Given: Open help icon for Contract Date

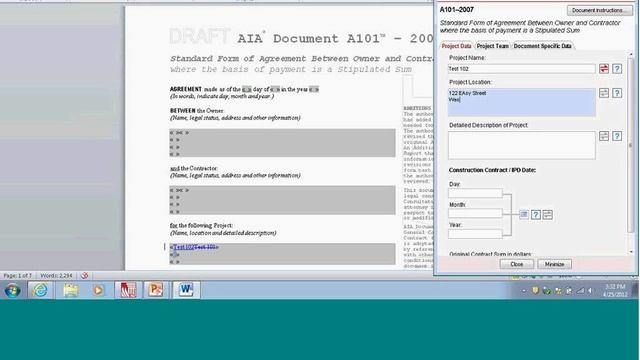Looking at the screenshot, I should (536, 214).
